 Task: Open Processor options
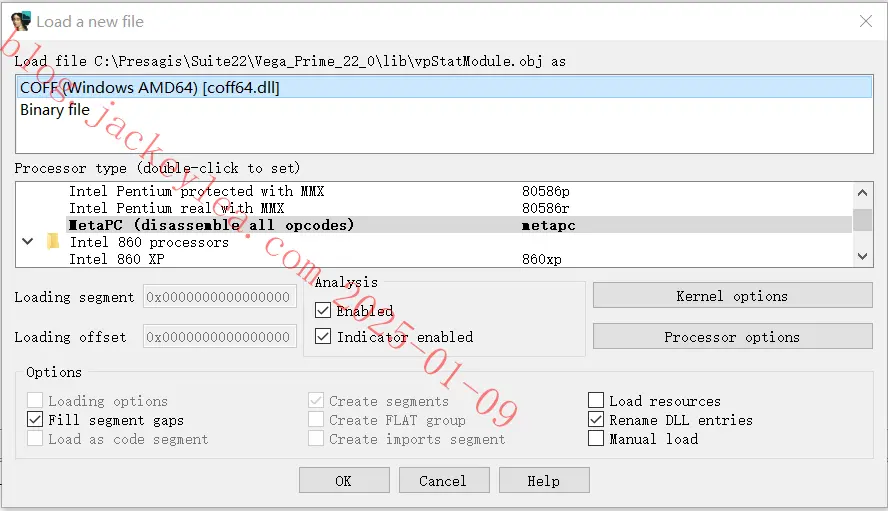(x=732, y=337)
